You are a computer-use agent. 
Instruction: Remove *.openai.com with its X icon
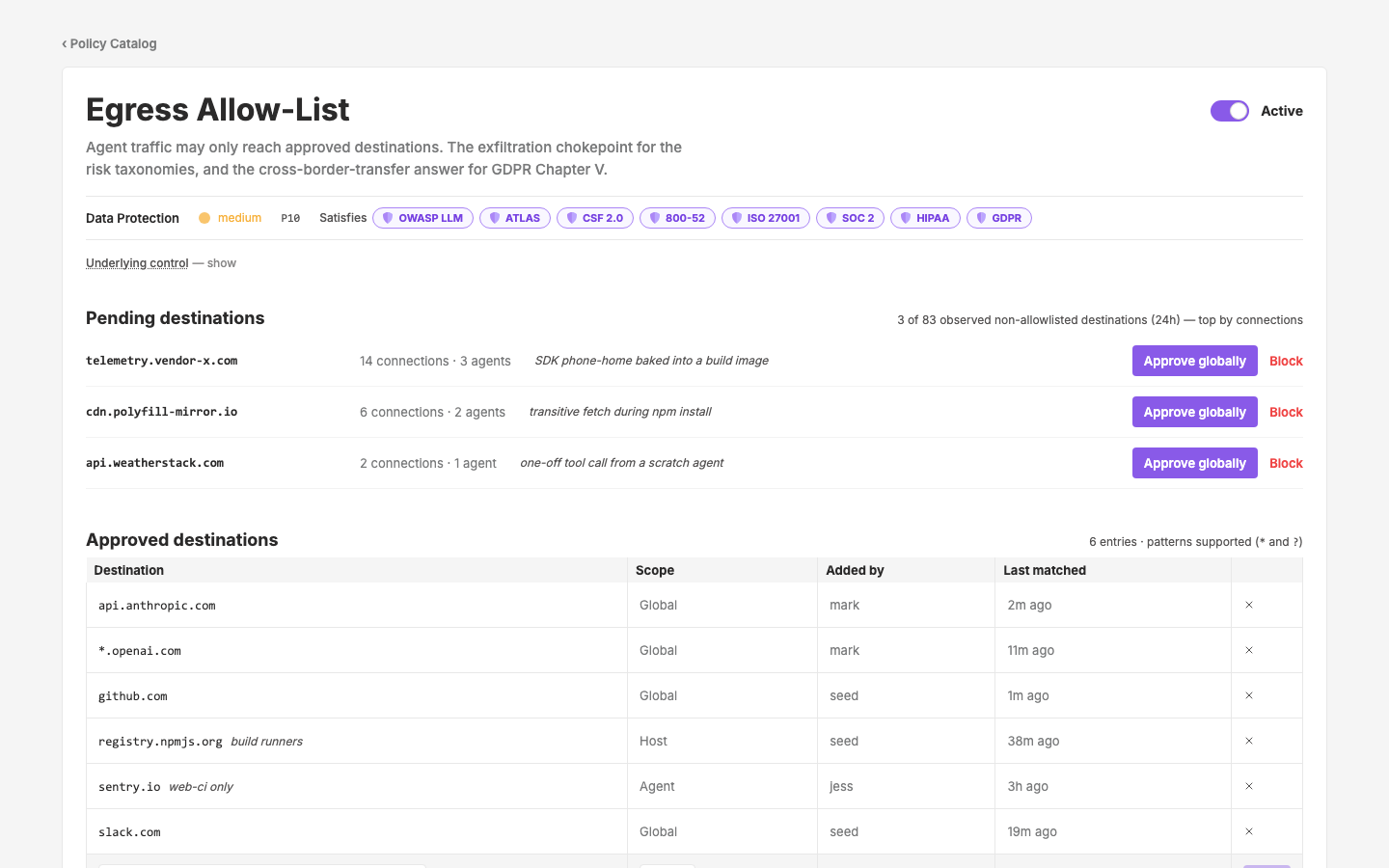coord(1249,650)
